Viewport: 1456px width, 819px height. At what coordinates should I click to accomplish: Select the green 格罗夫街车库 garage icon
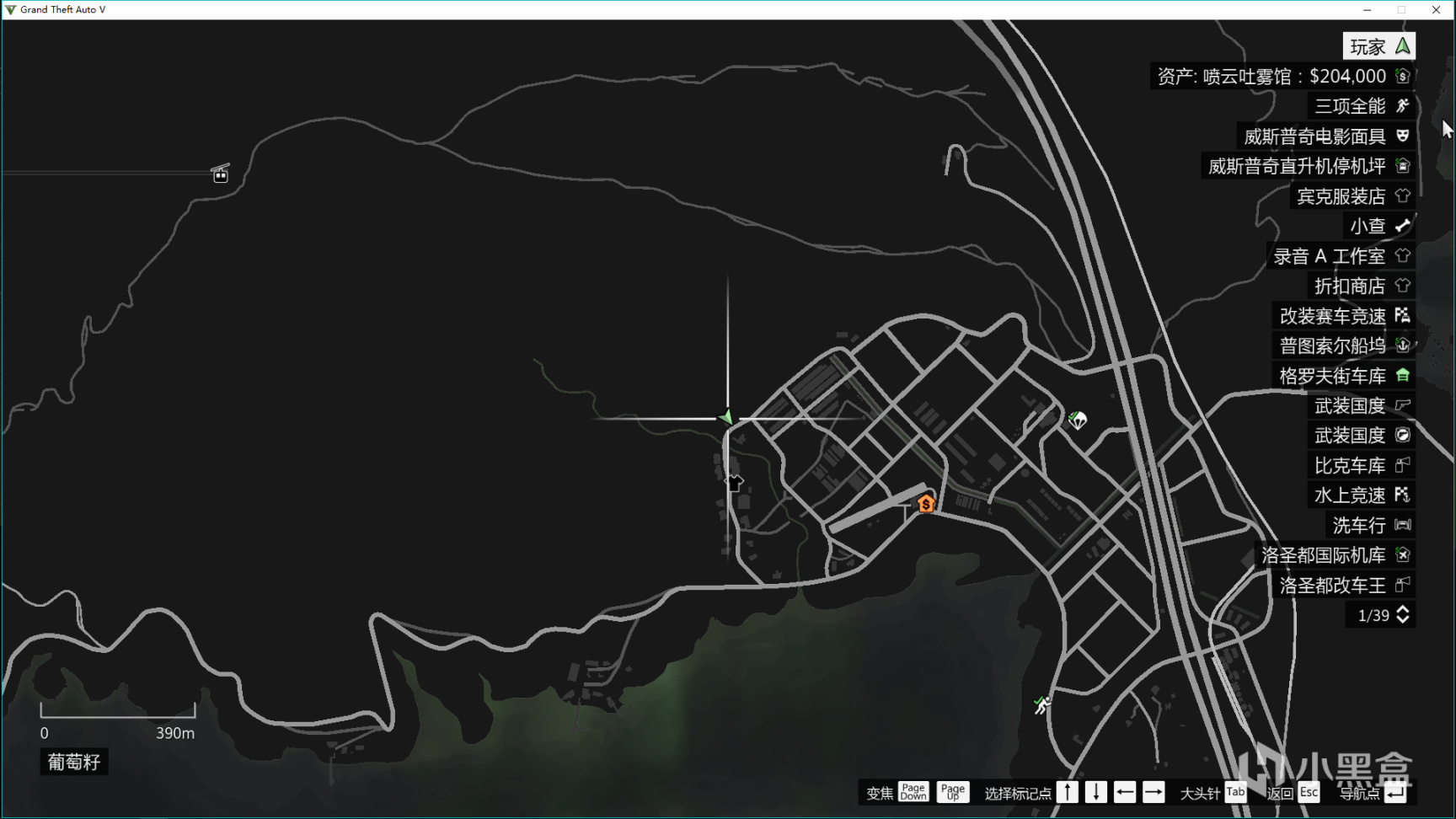(1403, 375)
